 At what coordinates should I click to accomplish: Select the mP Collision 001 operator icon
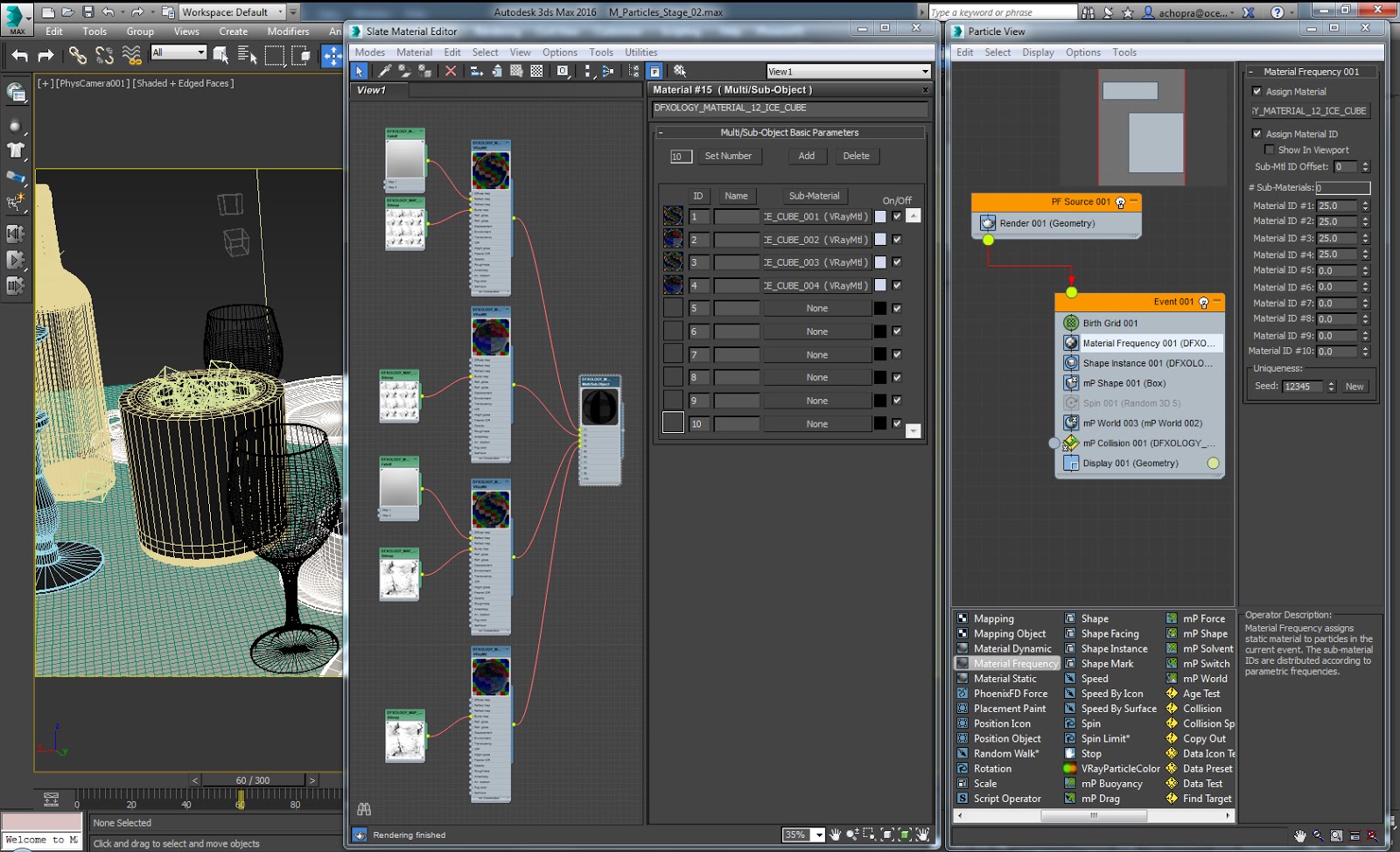1071,443
